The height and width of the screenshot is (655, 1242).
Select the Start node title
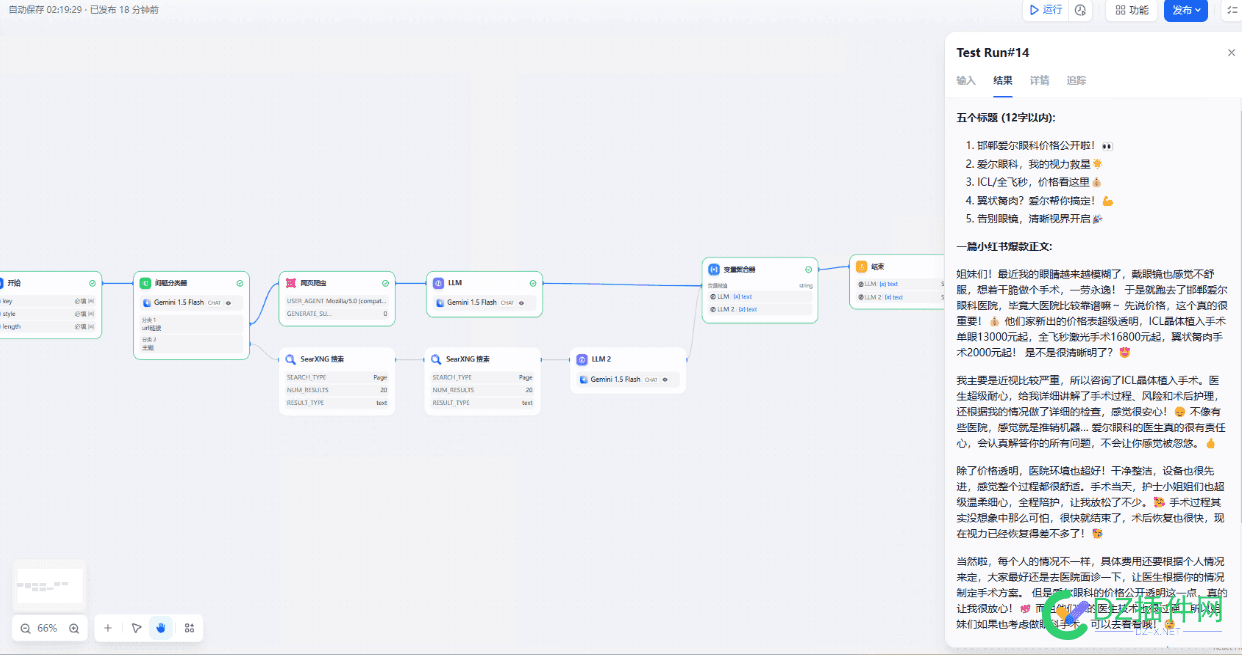(x=14, y=283)
